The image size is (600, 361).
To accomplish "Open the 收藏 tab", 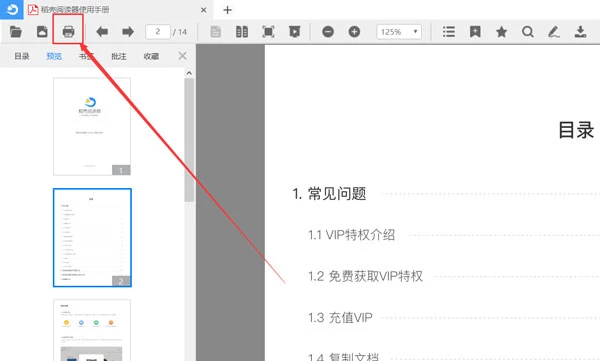I will click(151, 56).
